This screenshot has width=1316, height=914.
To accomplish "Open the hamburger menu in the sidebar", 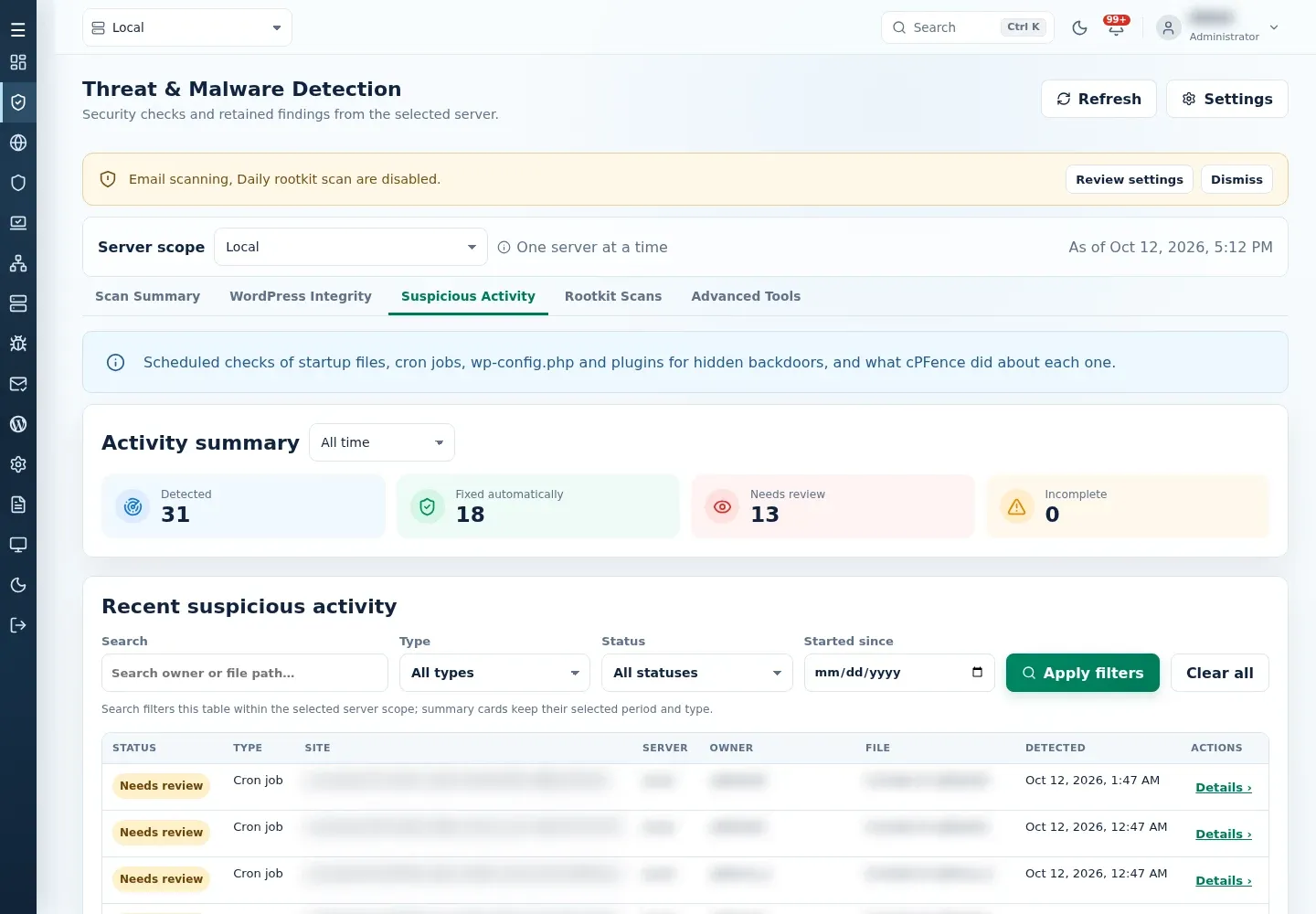I will (x=18, y=30).
